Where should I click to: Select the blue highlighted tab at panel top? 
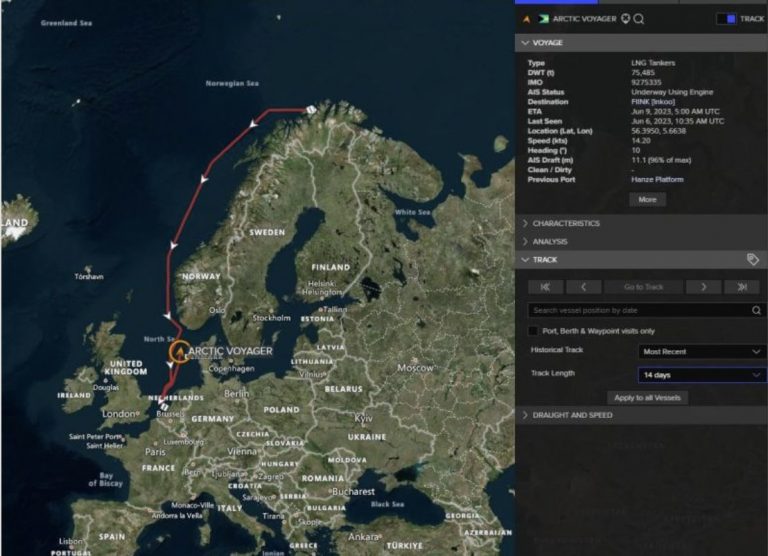pyautogui.click(x=556, y=2)
